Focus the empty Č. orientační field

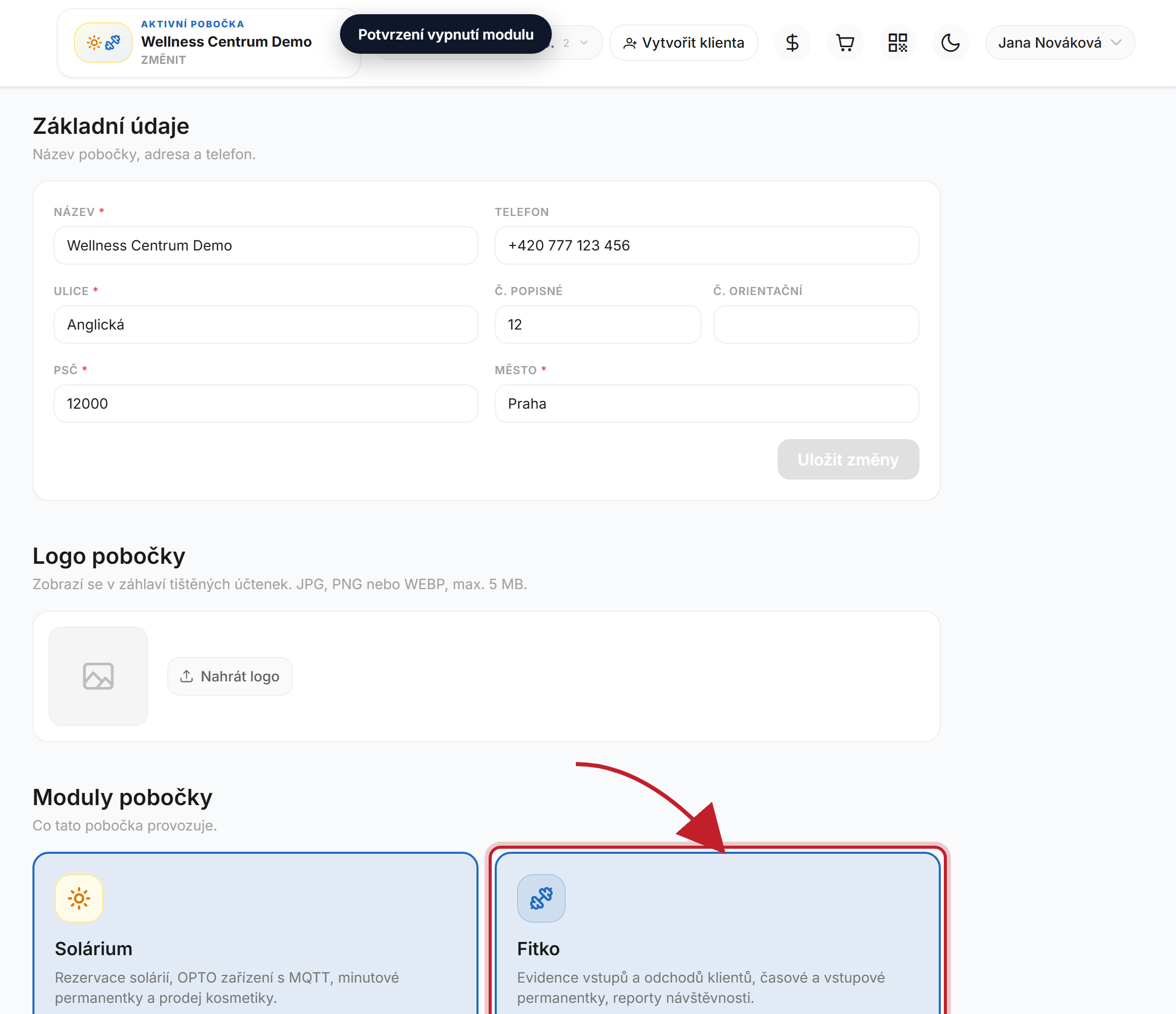(816, 324)
